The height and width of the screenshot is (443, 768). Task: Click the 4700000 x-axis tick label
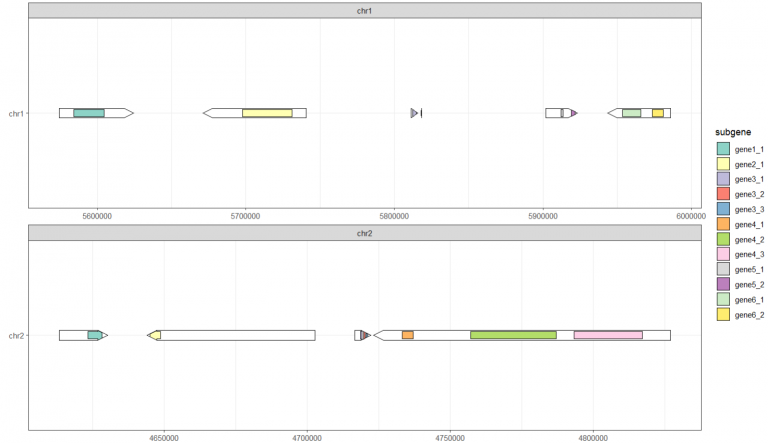point(307,437)
